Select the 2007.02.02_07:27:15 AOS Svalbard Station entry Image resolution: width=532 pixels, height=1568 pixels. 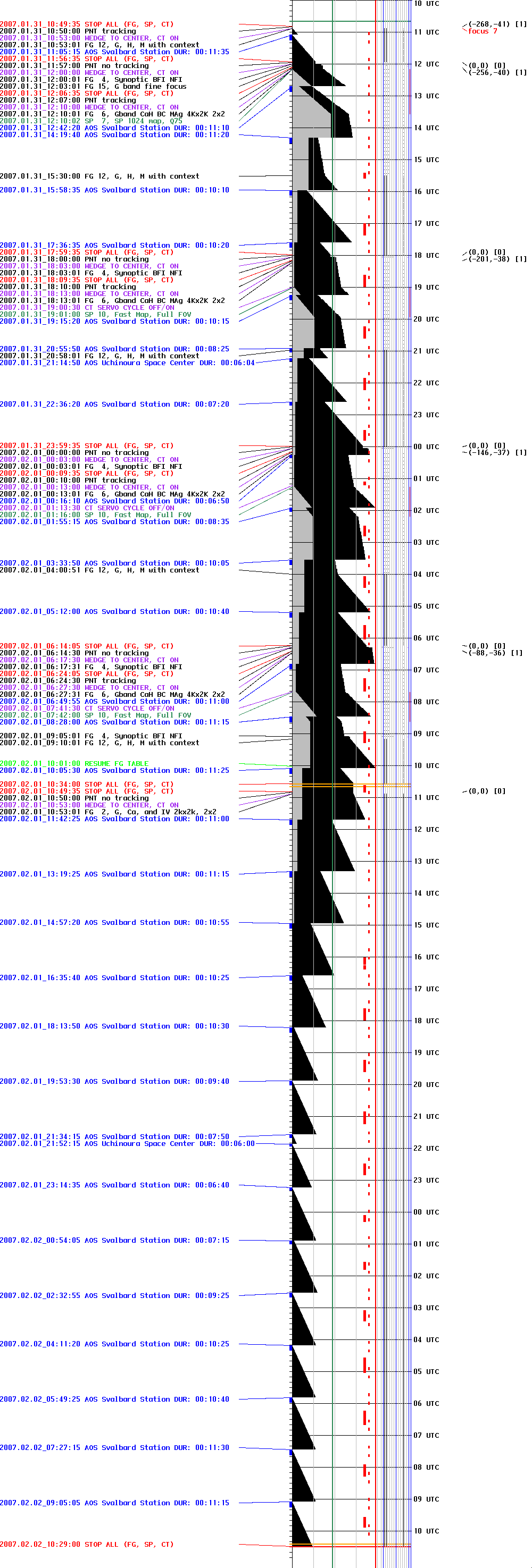[114, 1447]
